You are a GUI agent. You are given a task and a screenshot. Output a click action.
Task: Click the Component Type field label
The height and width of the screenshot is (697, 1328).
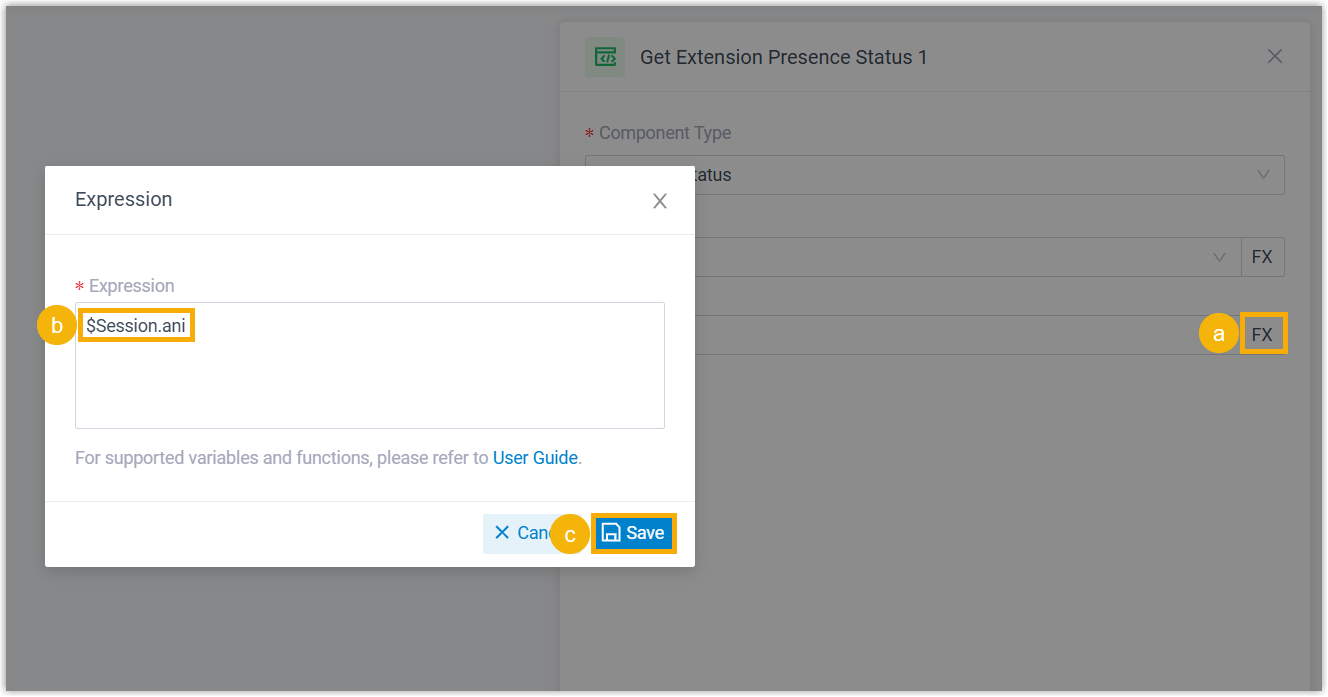pos(664,133)
